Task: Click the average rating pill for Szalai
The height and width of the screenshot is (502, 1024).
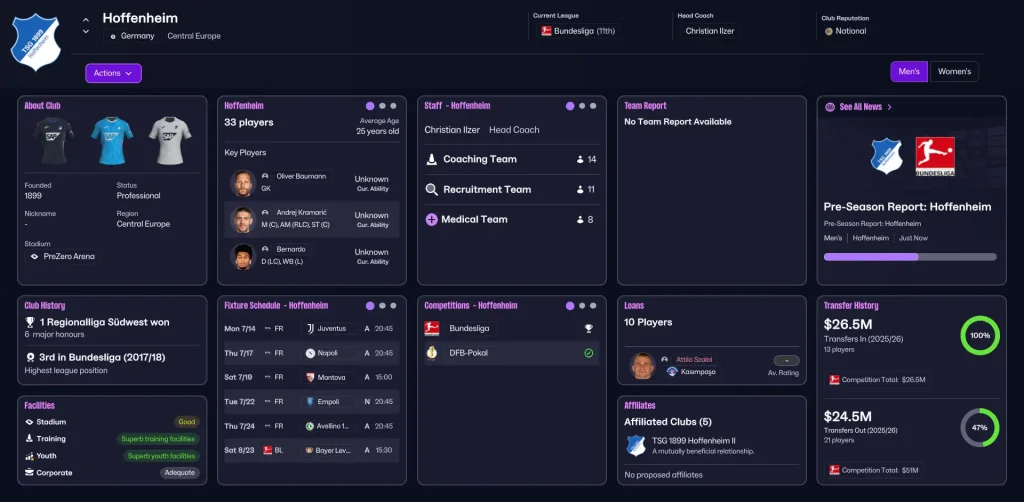Action: point(786,360)
